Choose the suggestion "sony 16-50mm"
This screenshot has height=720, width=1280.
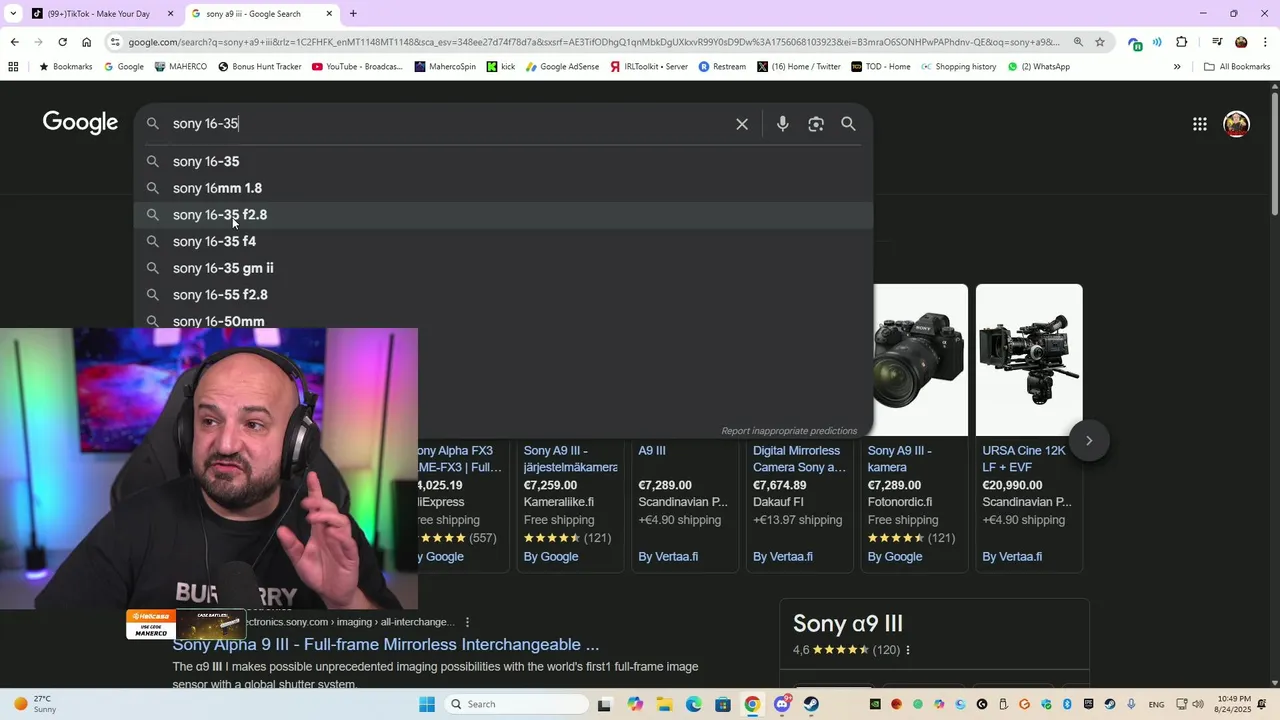coord(504,321)
